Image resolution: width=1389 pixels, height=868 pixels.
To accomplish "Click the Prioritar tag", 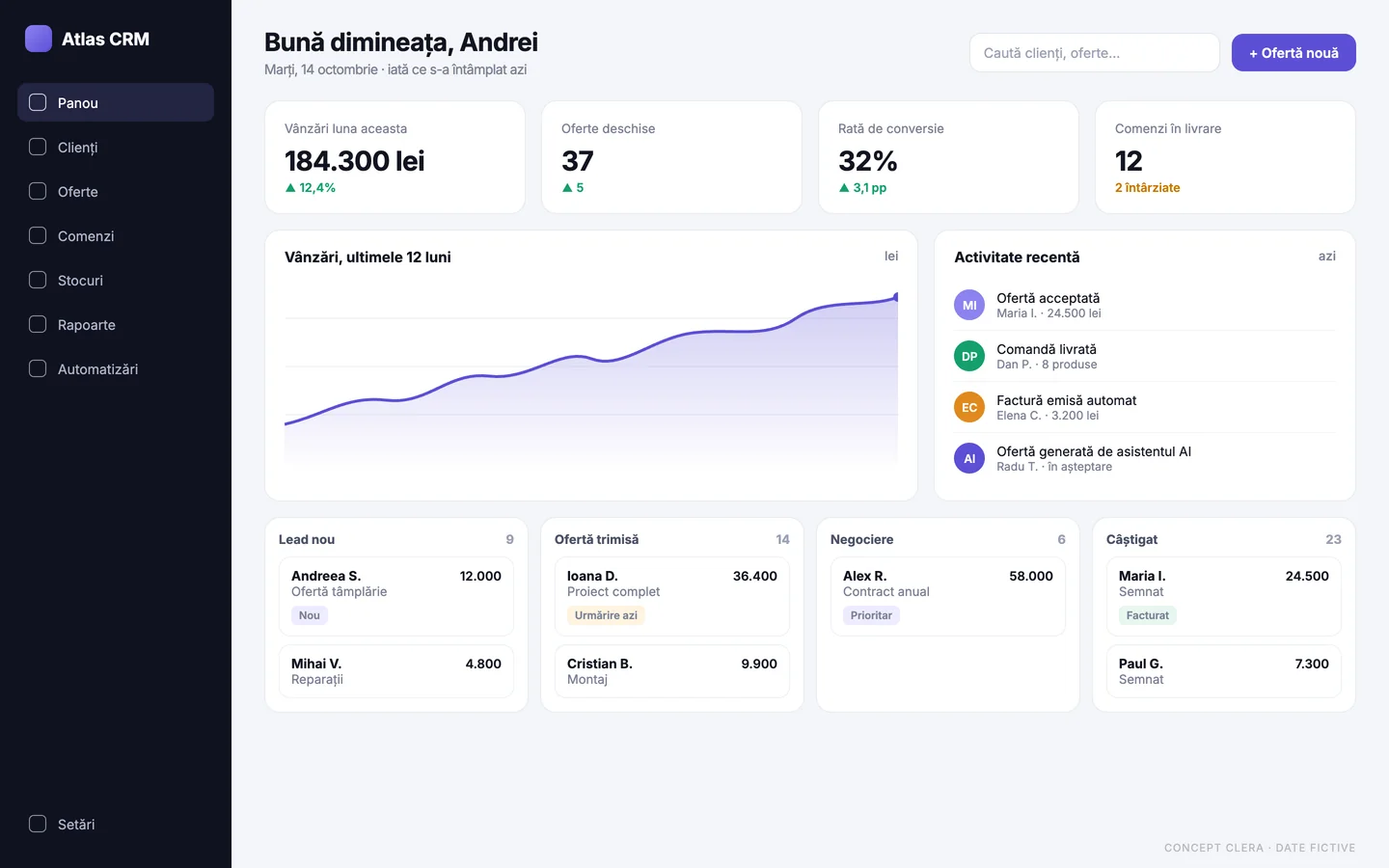I will (x=871, y=615).
